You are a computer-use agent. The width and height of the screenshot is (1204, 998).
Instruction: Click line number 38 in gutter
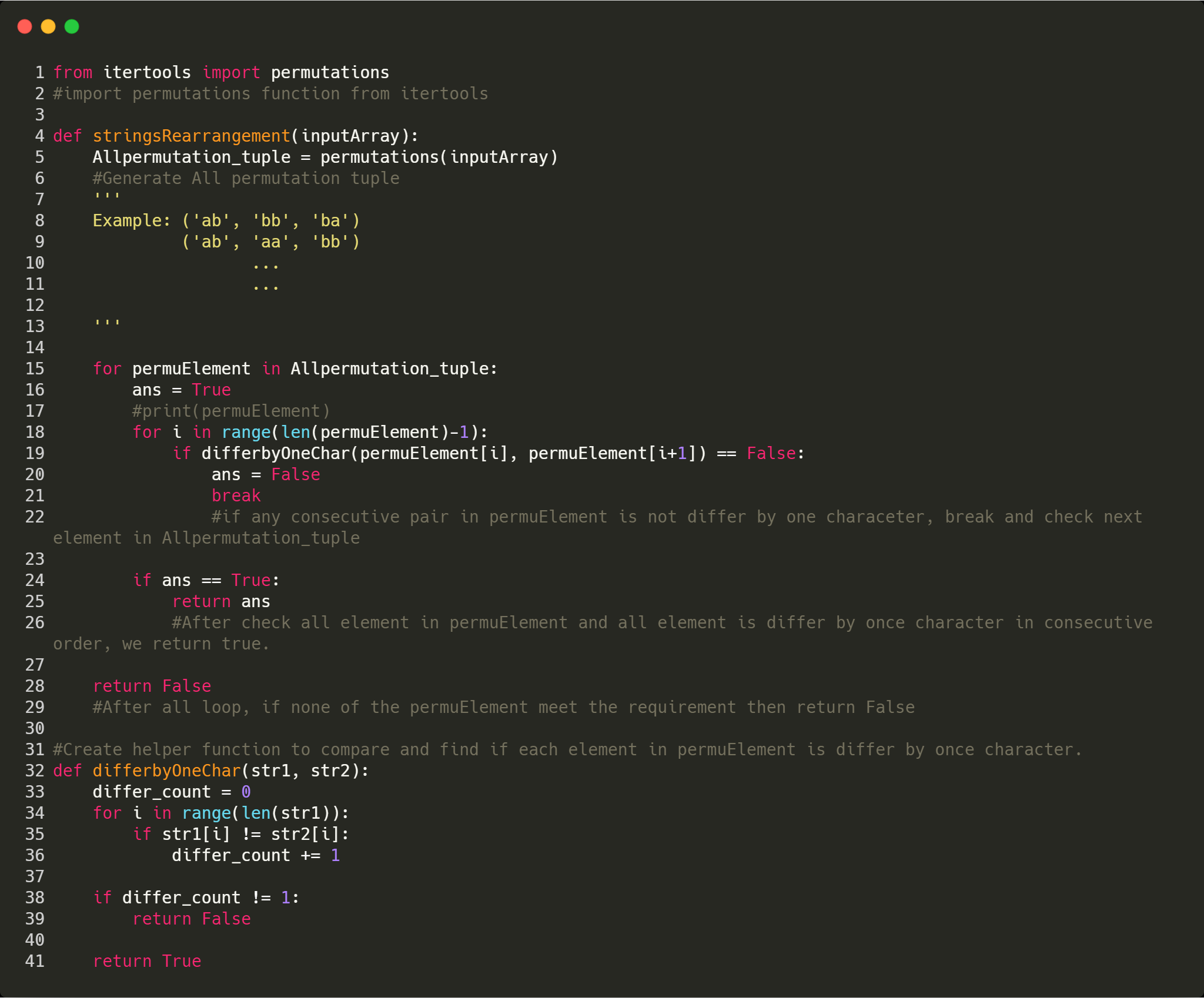pyautogui.click(x=35, y=897)
